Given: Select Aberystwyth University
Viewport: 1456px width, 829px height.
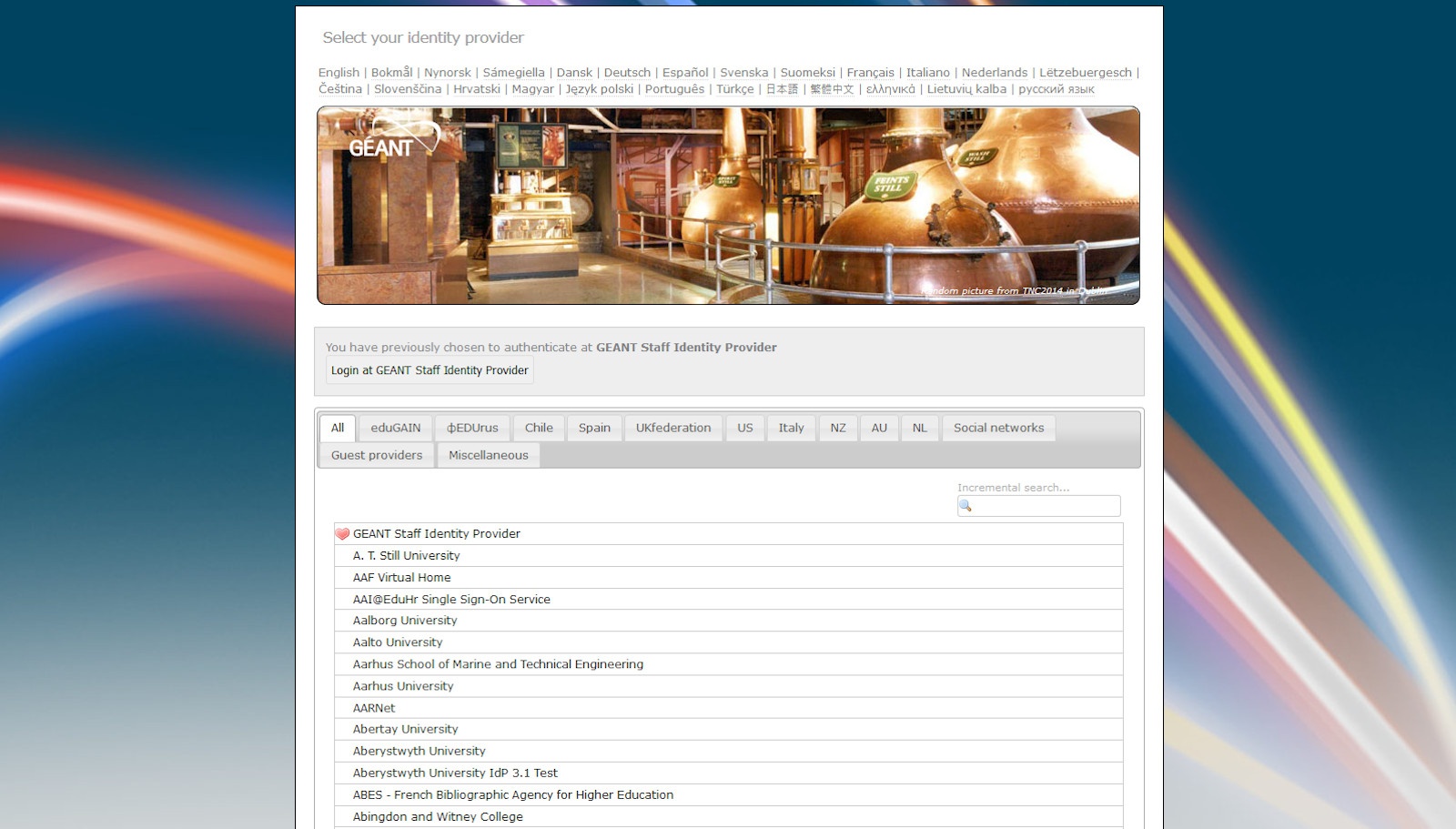Looking at the screenshot, I should [728, 751].
